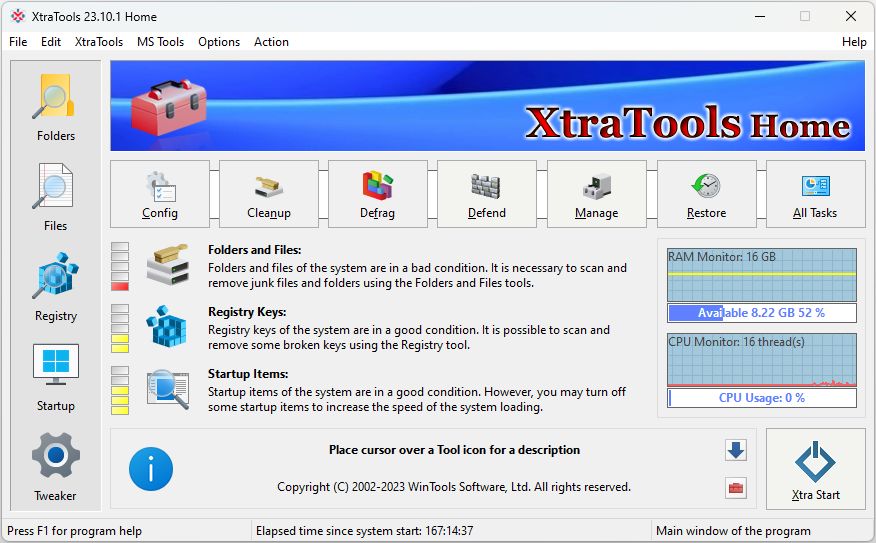Click the Config toolbar button
876x543 pixels.
pos(160,194)
